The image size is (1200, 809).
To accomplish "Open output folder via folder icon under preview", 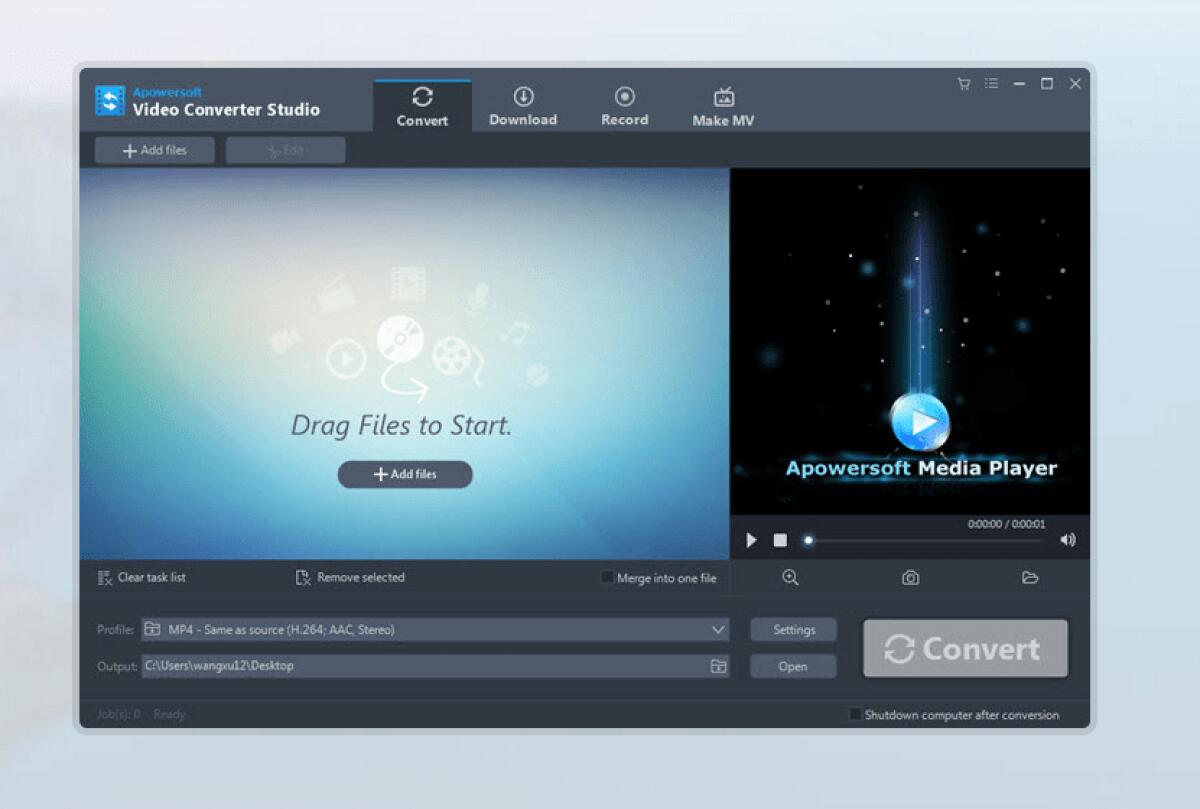I will click(1030, 577).
